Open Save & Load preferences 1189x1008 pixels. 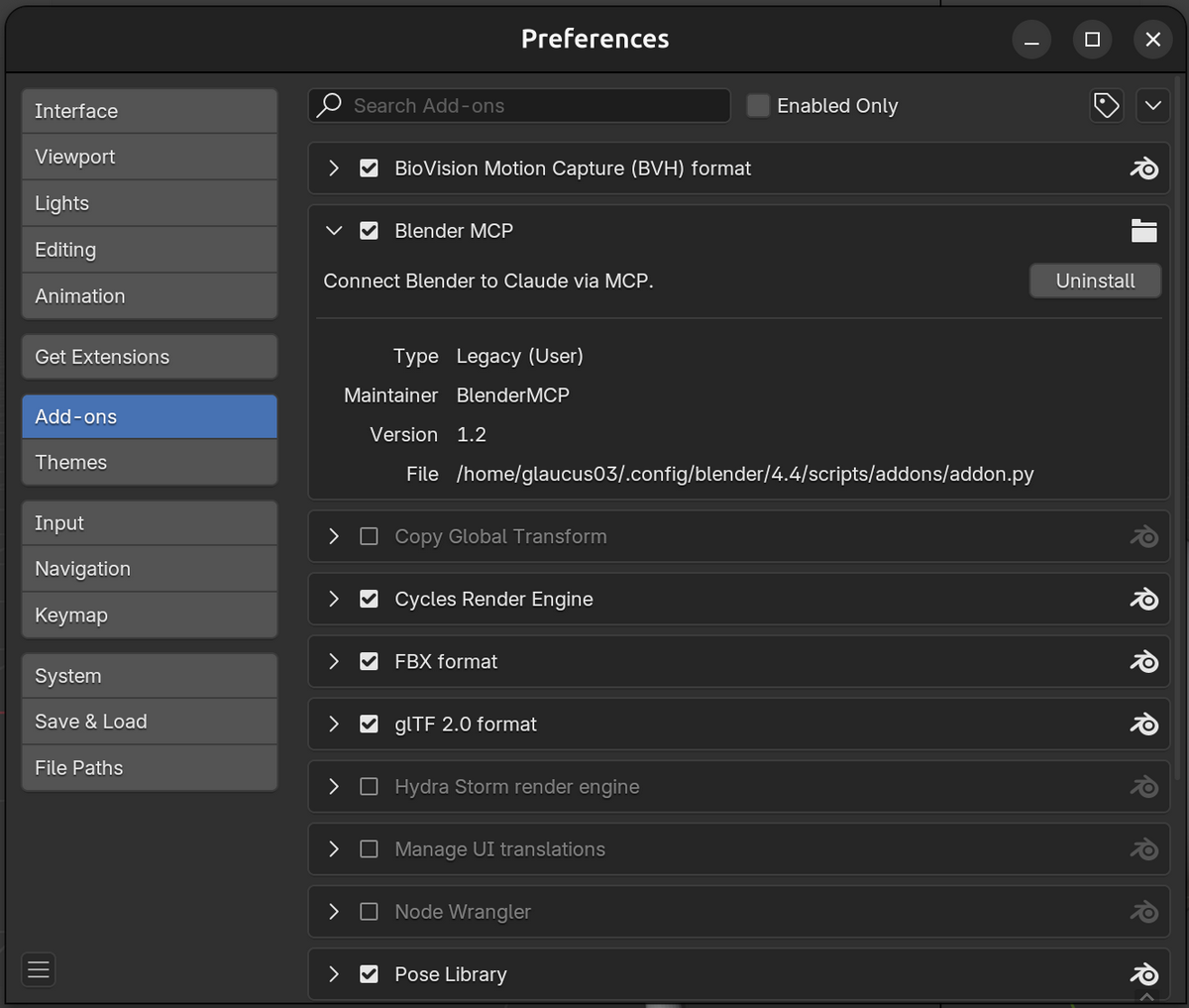(x=150, y=722)
